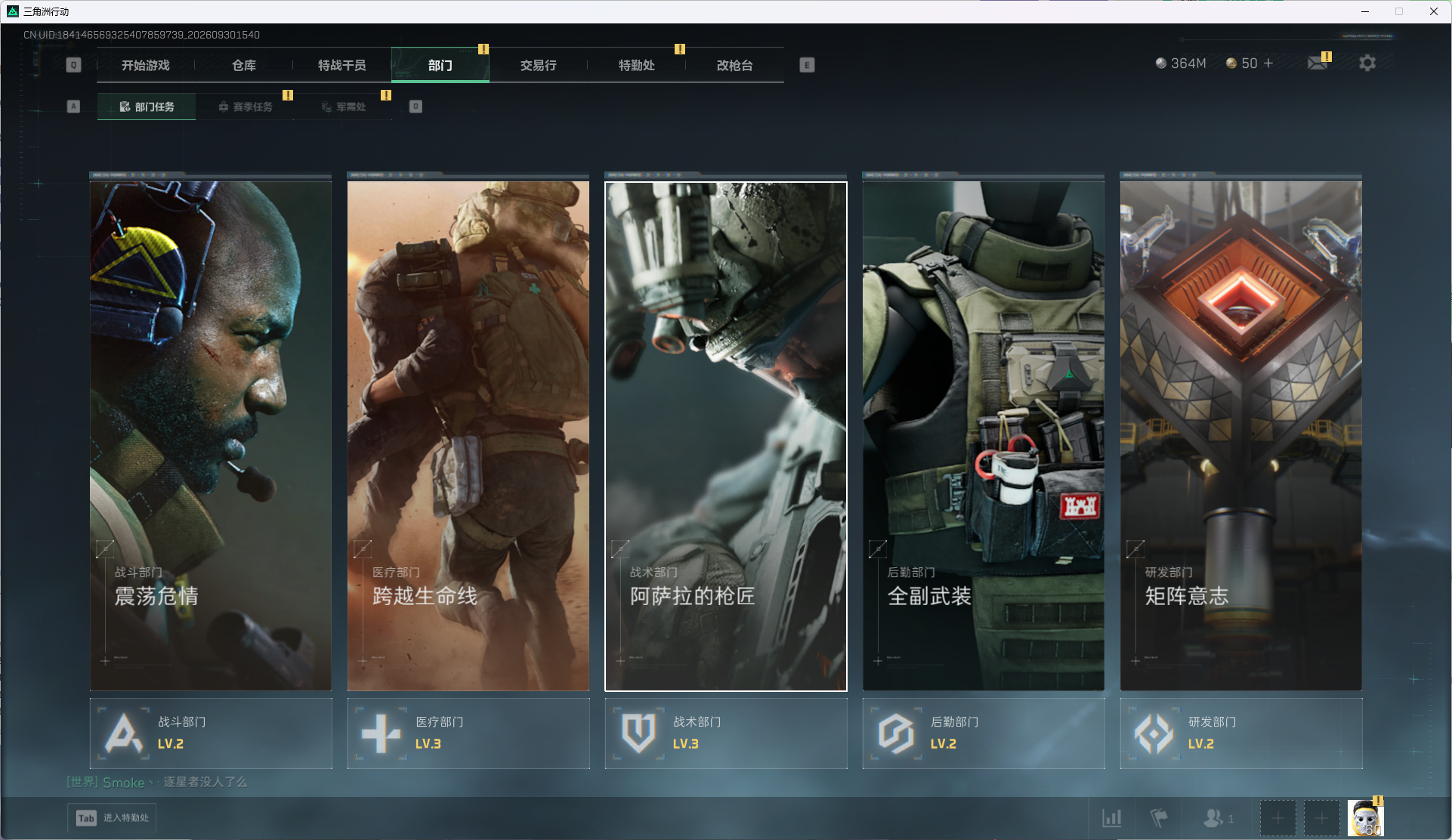Click the 后勤部门 LV.2 panel
Image resolution: width=1452 pixels, height=840 pixels.
coord(984,733)
